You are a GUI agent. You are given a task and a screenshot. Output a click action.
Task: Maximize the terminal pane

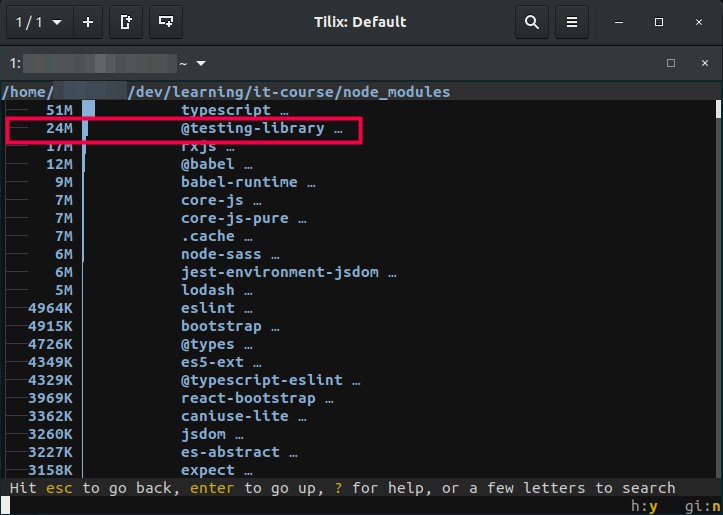[671, 63]
